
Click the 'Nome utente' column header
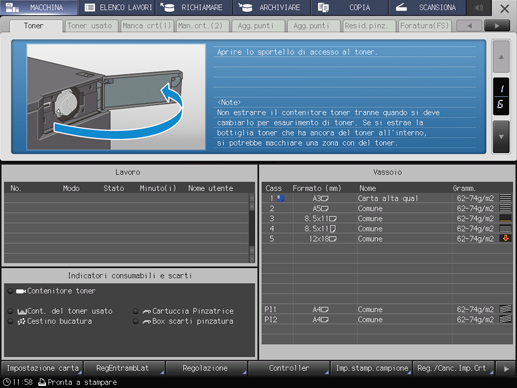click(210, 188)
